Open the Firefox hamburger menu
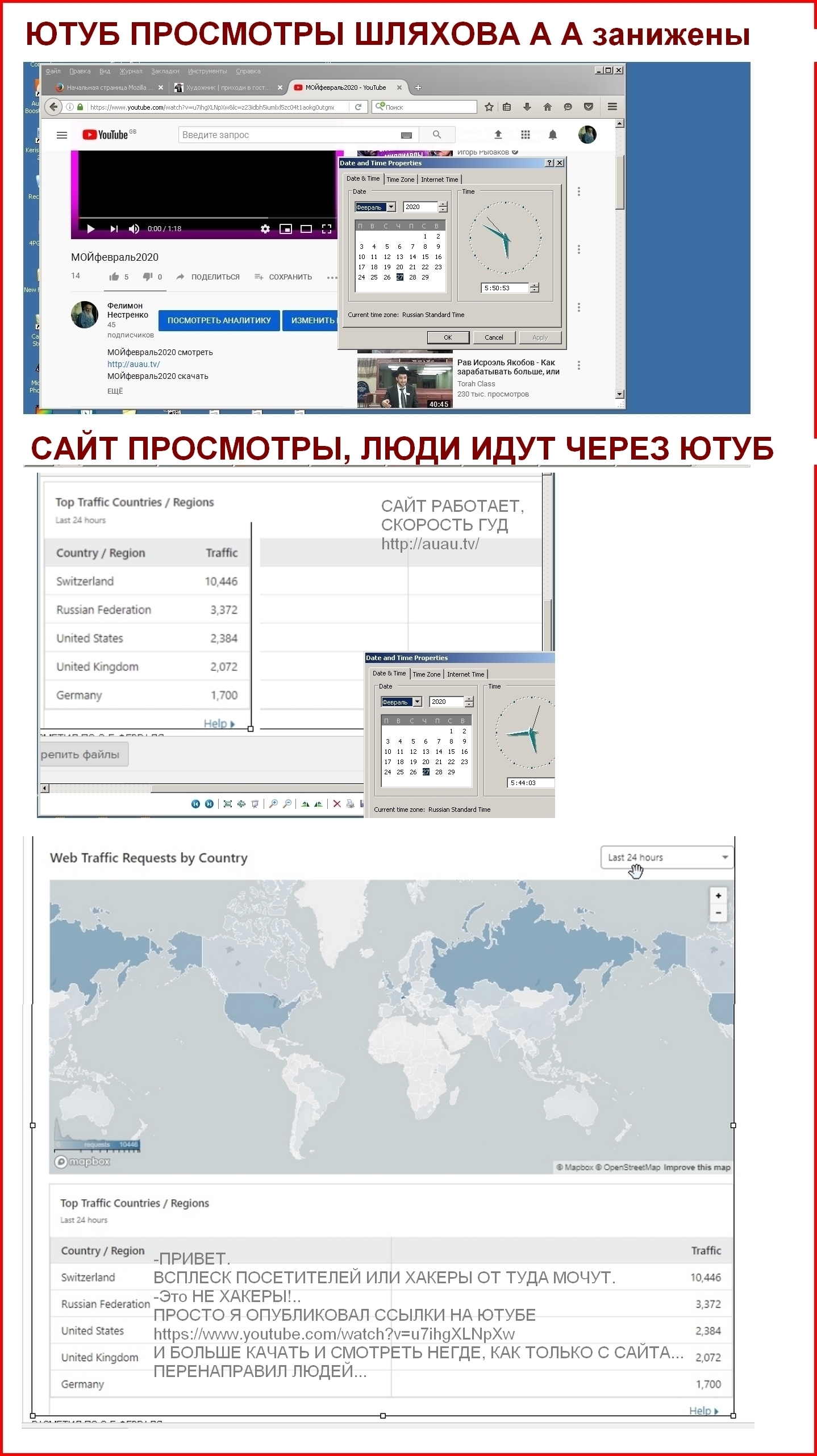817x1456 pixels. [612, 107]
